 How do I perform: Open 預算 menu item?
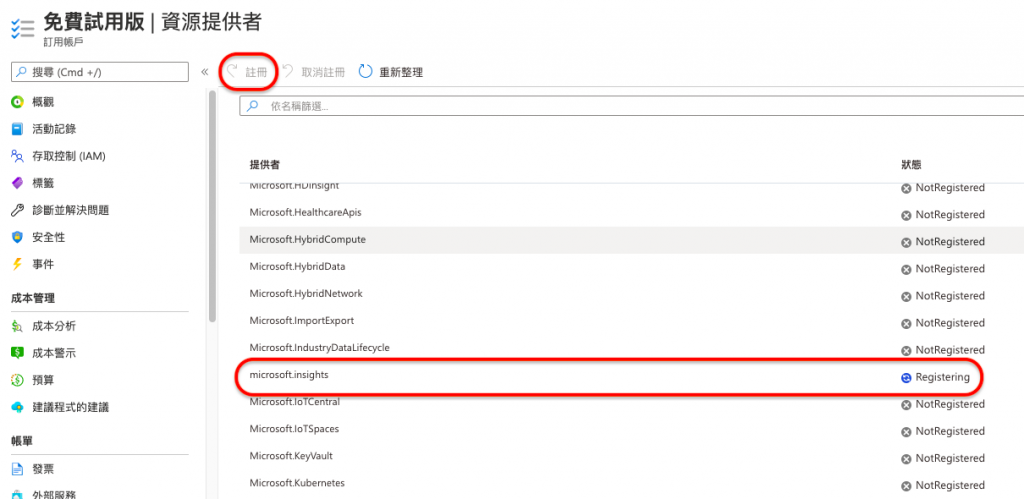[43, 380]
